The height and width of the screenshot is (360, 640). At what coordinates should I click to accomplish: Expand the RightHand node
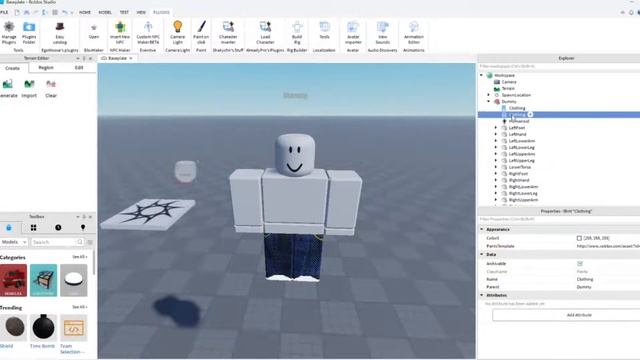[496, 180]
